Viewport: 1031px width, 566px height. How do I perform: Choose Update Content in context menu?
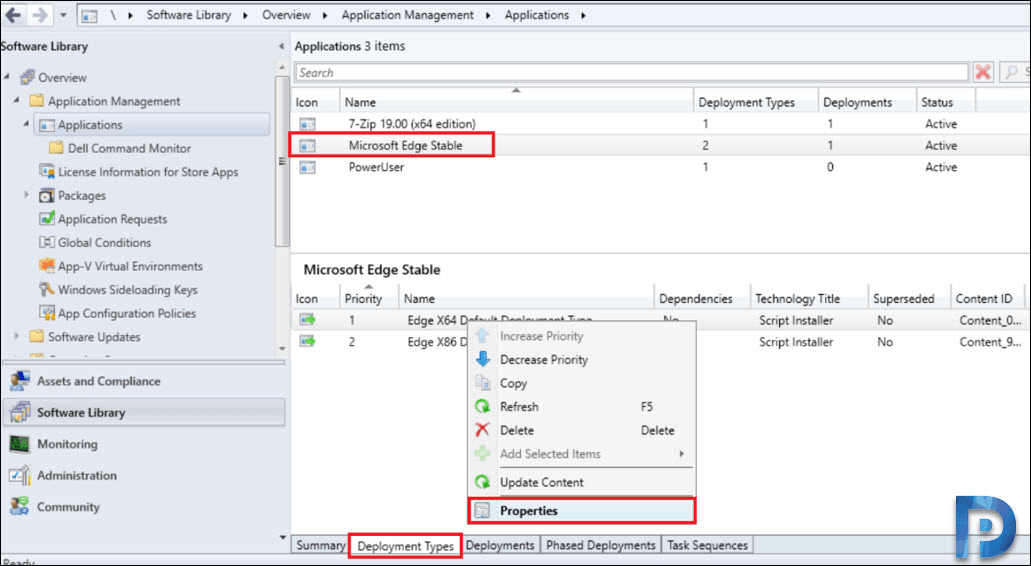[582, 483]
